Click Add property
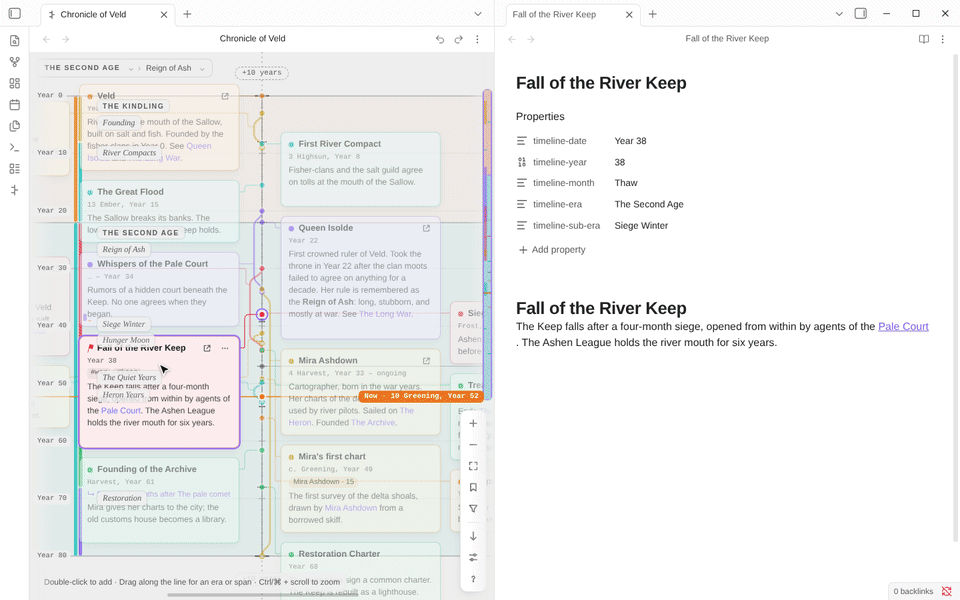Viewport: 960px width, 600px height. [552, 250]
